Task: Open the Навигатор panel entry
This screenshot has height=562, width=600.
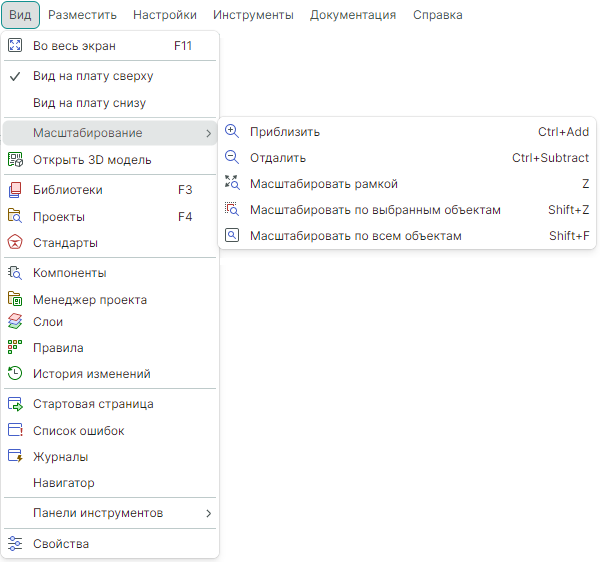Action: [x=64, y=483]
